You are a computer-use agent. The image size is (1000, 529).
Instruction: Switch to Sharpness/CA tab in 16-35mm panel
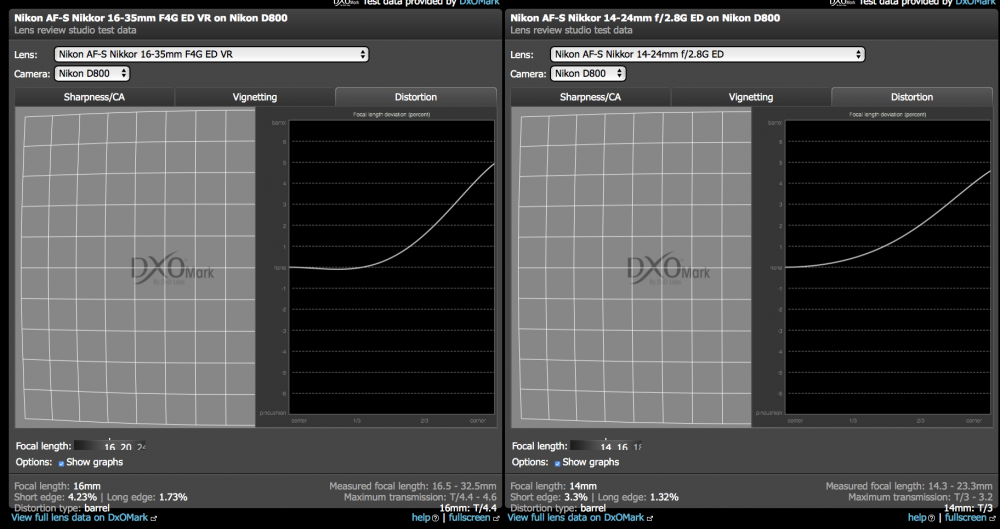(x=94, y=97)
